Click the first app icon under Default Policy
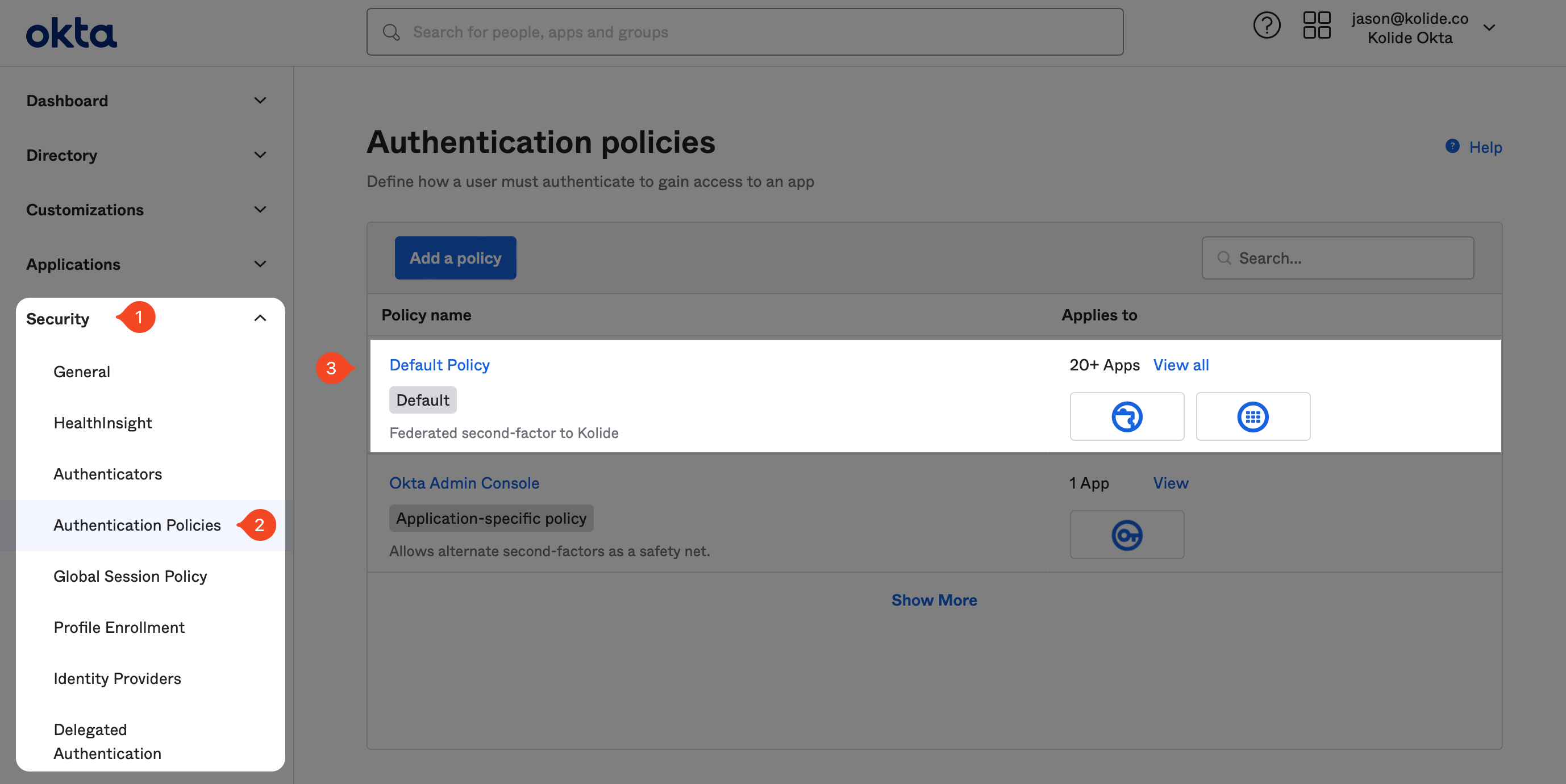This screenshot has width=1566, height=784. click(1126, 416)
